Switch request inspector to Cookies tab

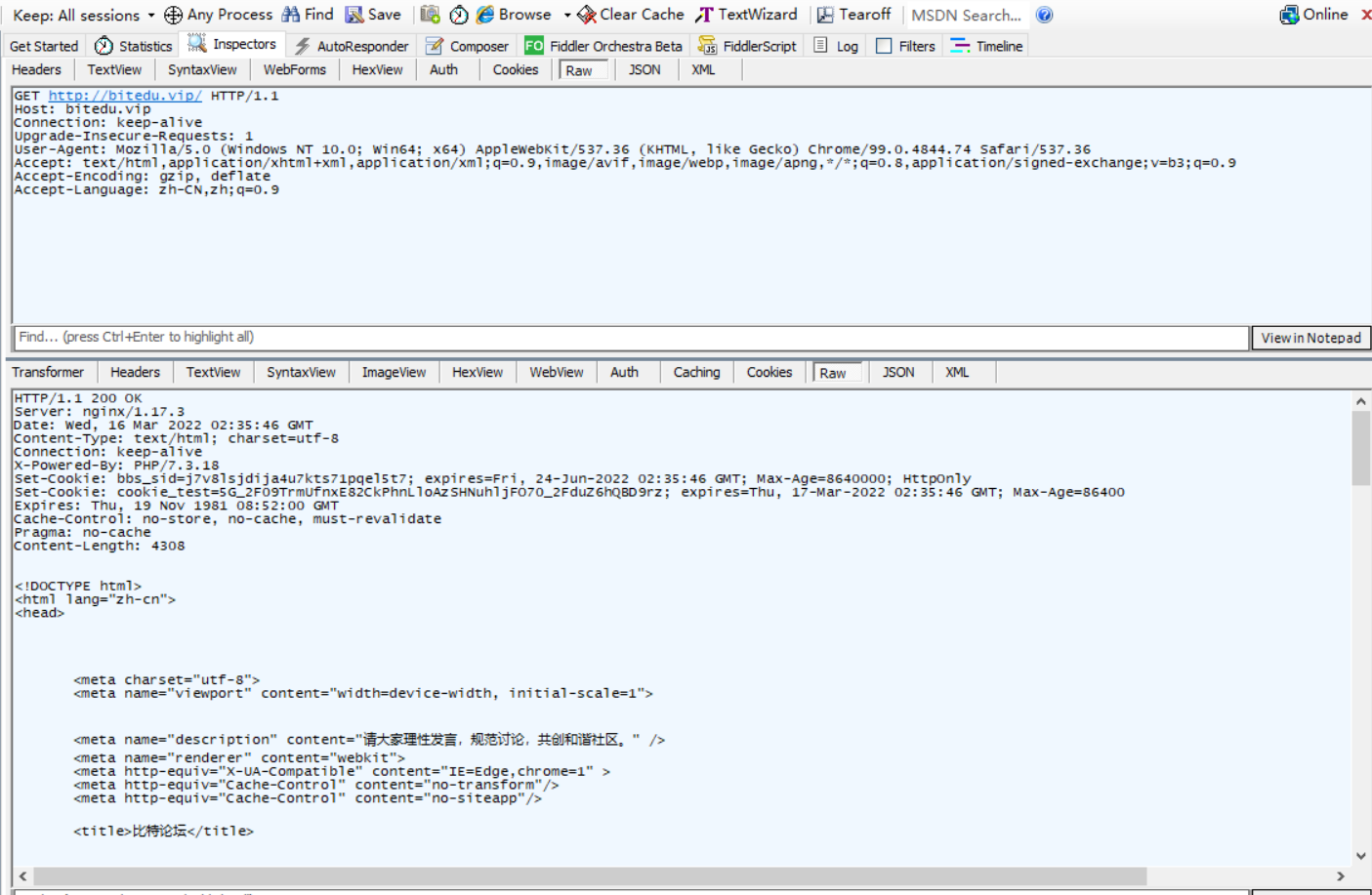coord(516,70)
